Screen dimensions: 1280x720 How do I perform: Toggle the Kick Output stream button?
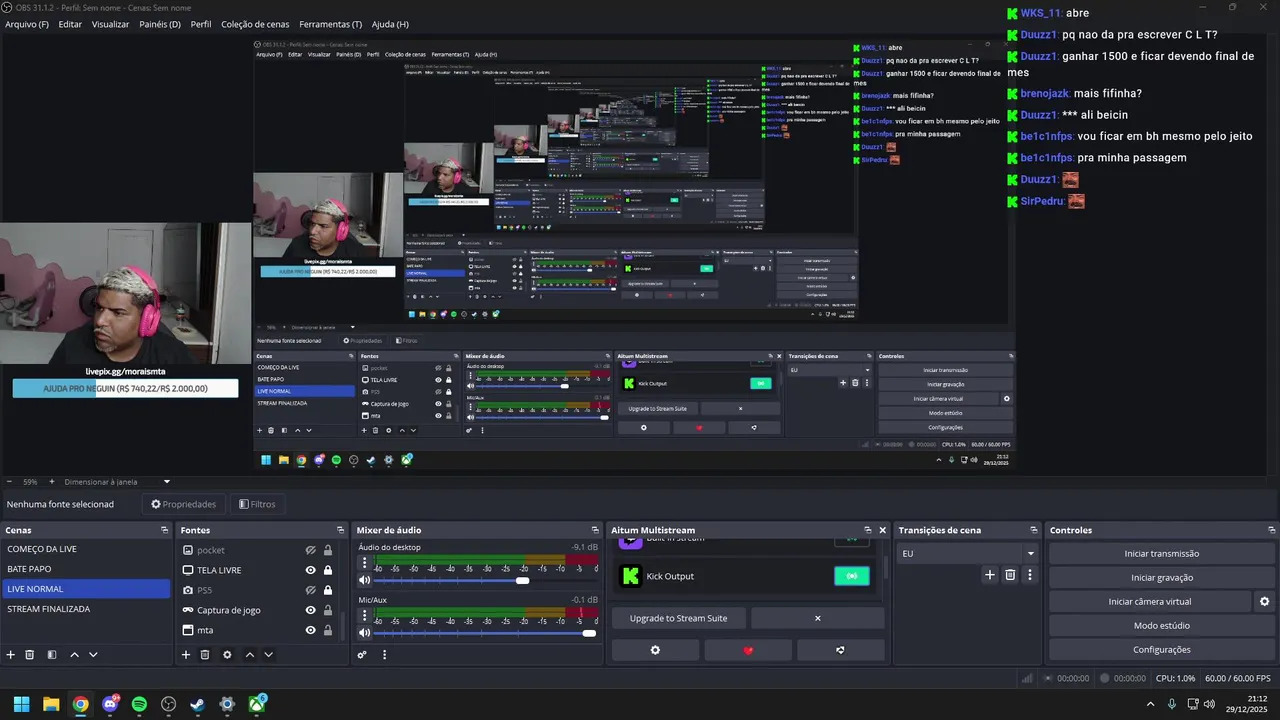click(852, 576)
